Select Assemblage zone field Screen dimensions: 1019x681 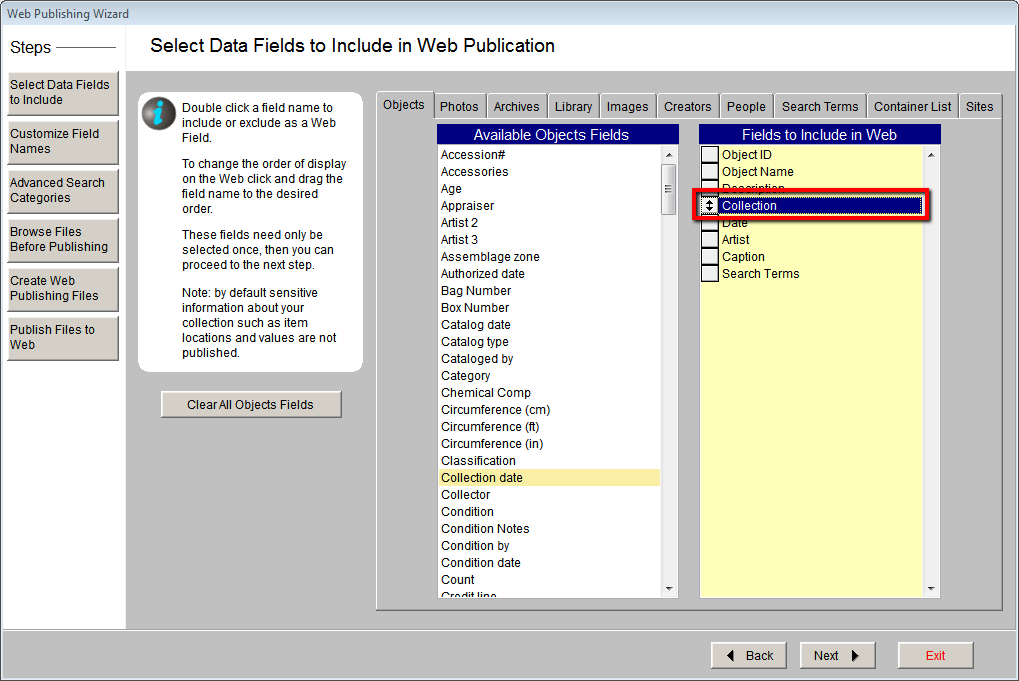pyautogui.click(x=550, y=257)
